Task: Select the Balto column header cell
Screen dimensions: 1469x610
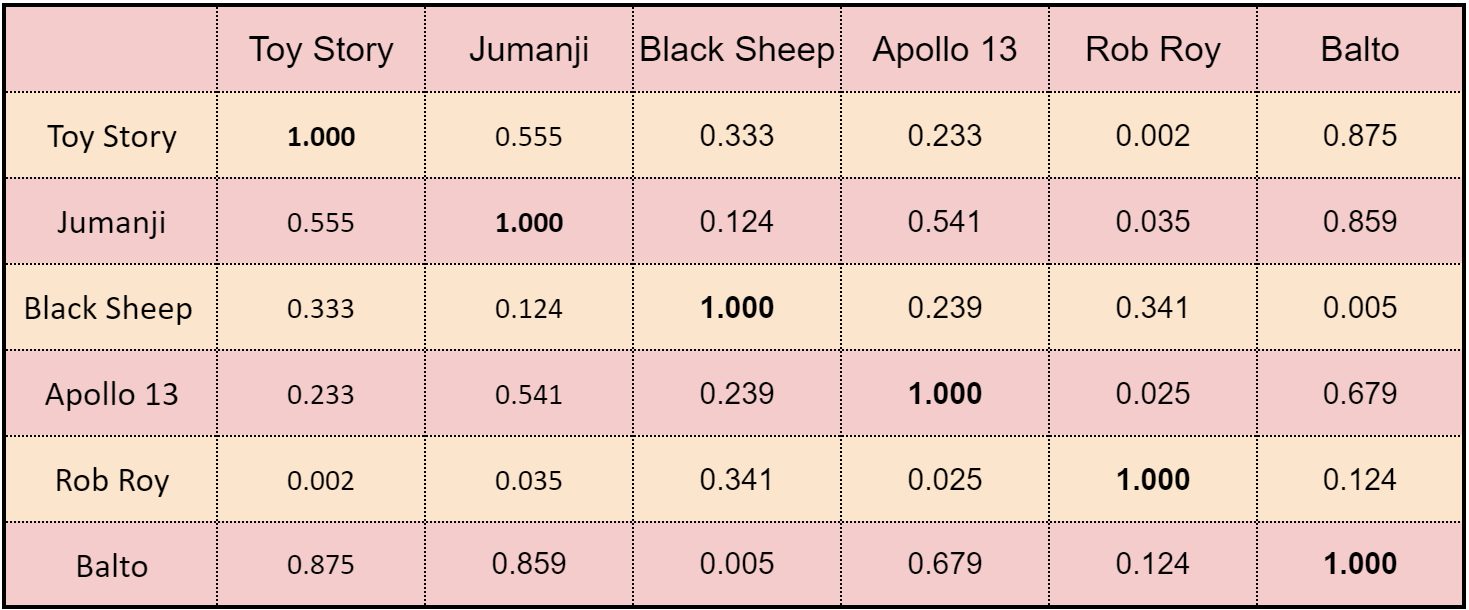Action: (x=1361, y=51)
